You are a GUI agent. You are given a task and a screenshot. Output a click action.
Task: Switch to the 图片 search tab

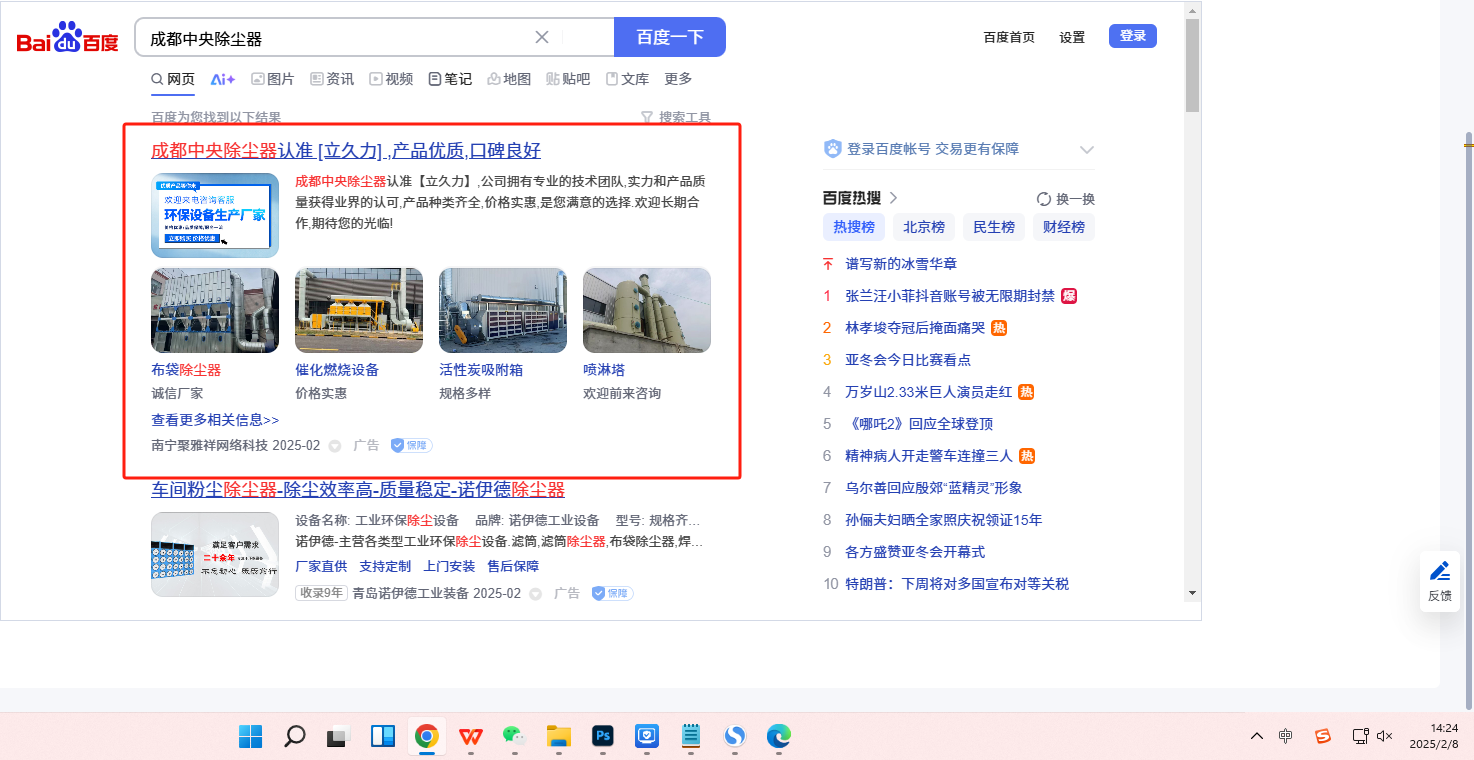point(272,79)
